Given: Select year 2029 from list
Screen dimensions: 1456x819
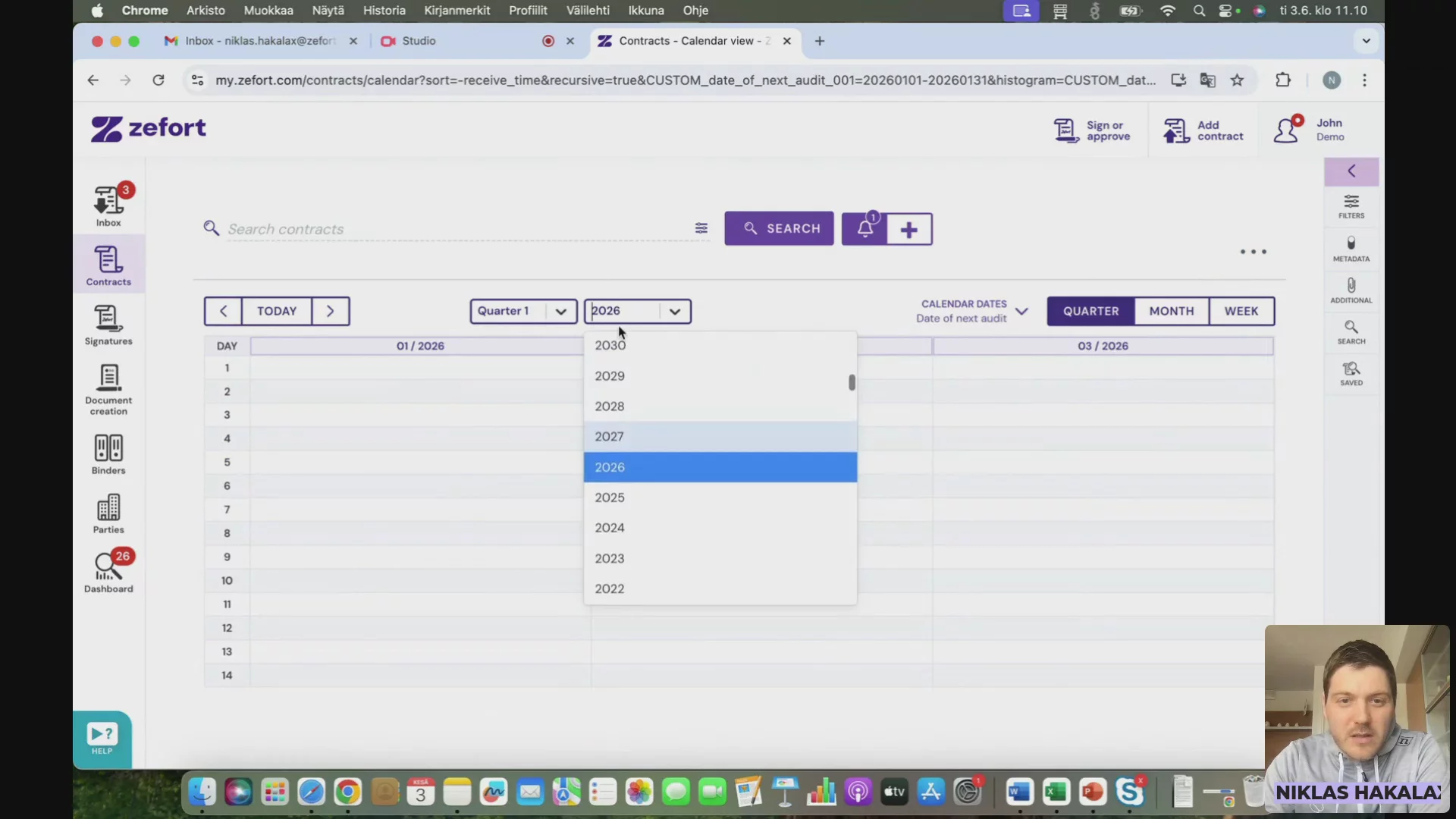Looking at the screenshot, I should 720,376.
